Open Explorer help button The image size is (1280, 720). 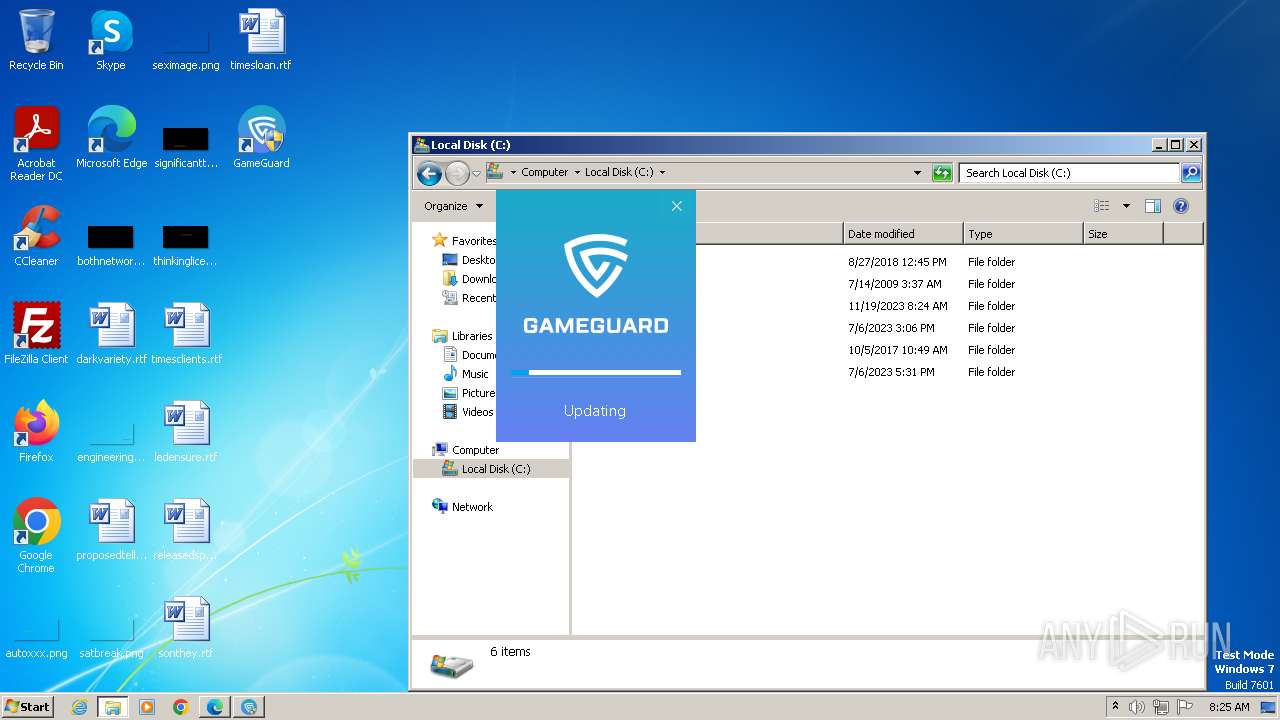tap(1181, 206)
